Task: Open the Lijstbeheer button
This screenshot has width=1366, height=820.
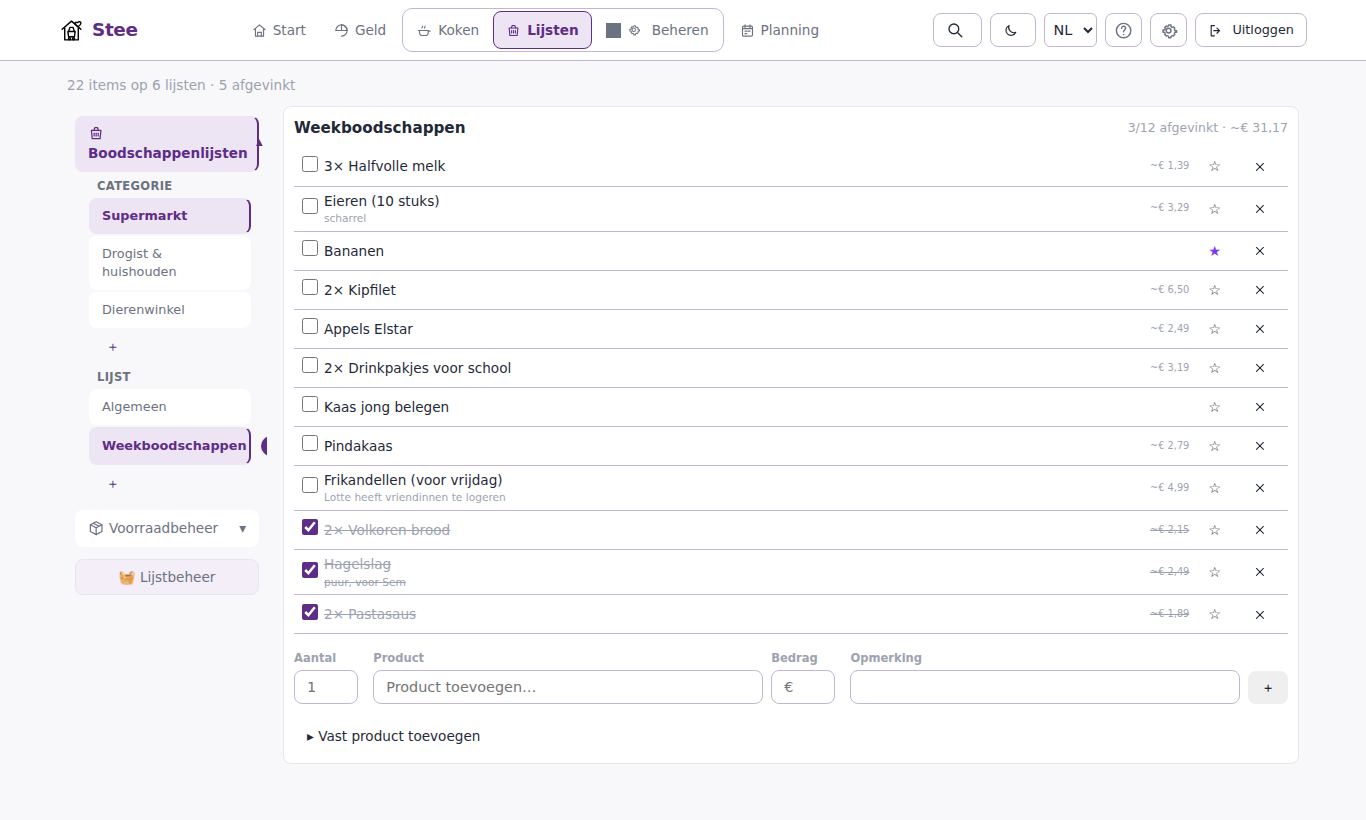Action: click(167, 577)
